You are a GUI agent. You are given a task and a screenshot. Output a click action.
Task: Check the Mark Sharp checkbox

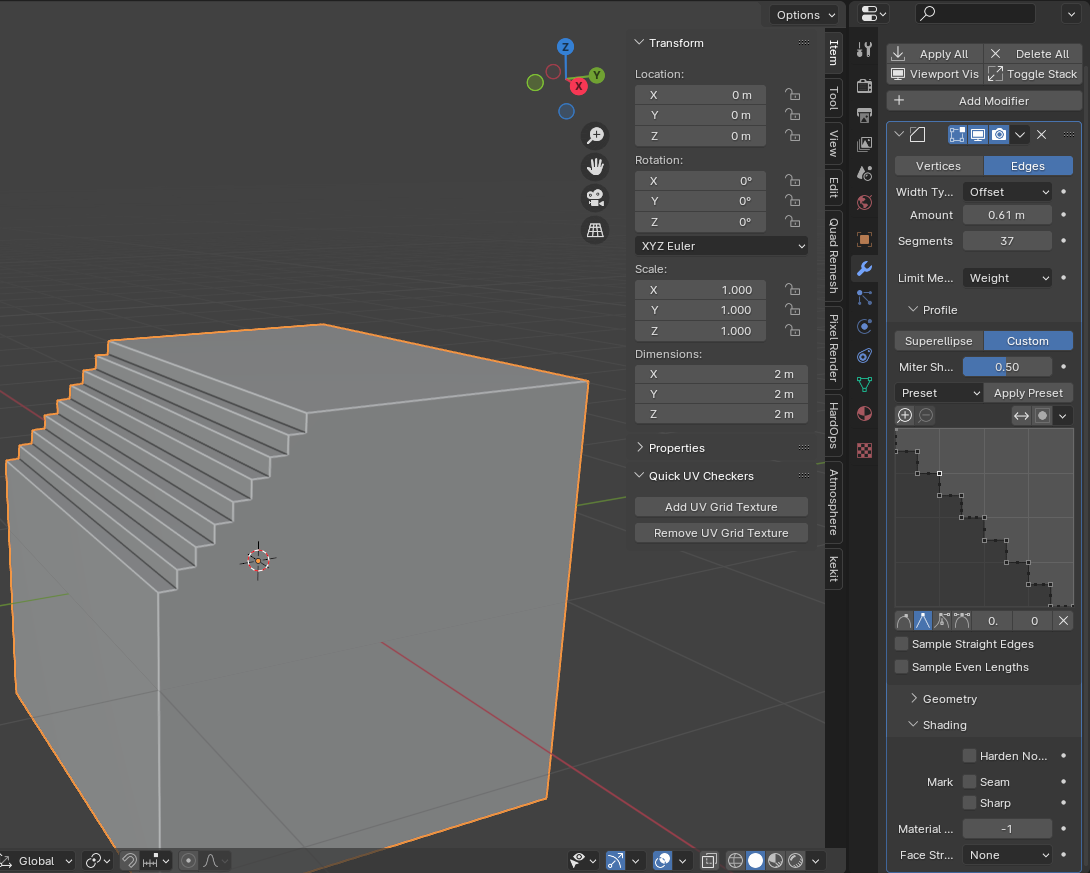pos(969,803)
